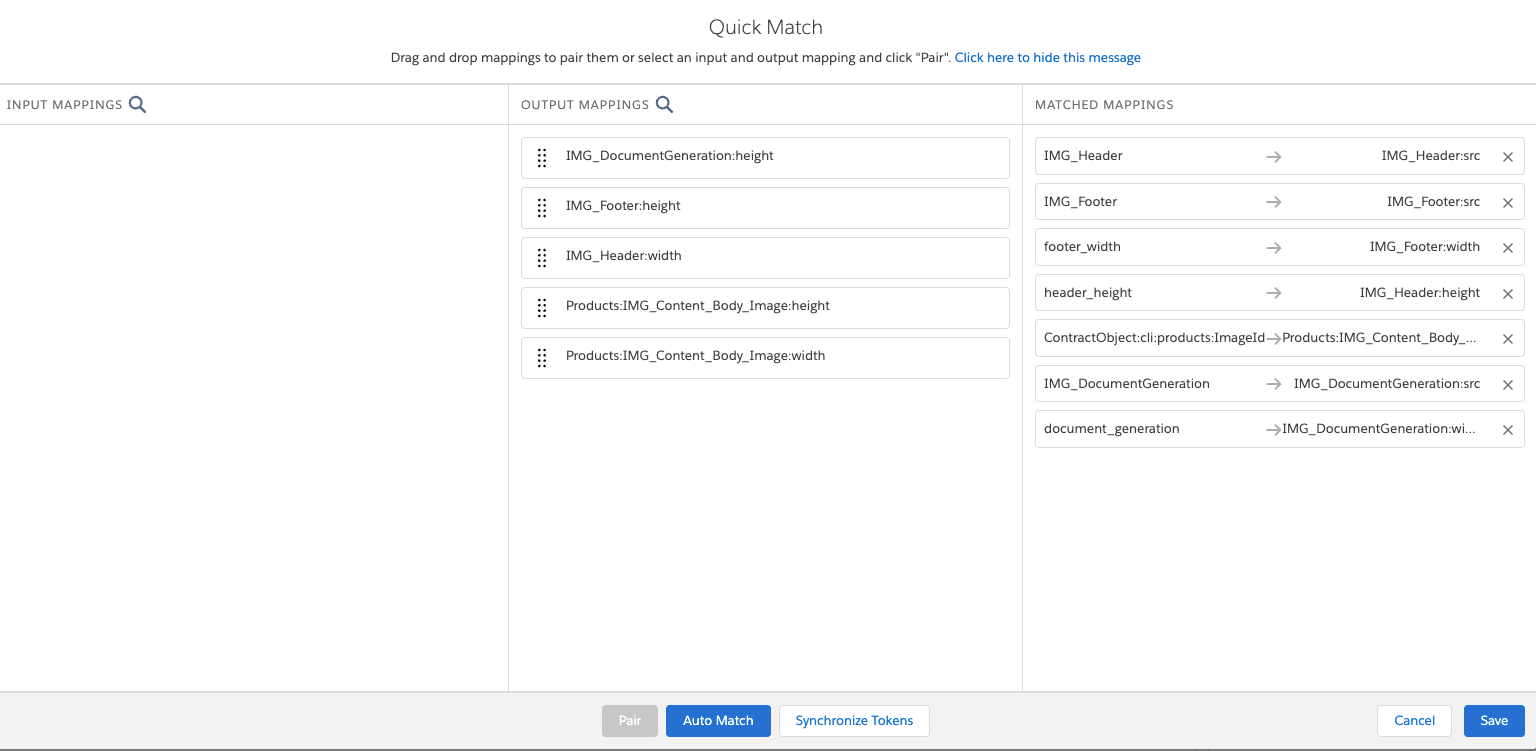
Task: Open the search icon beside INPUT MAPPINGS
Action: [138, 104]
